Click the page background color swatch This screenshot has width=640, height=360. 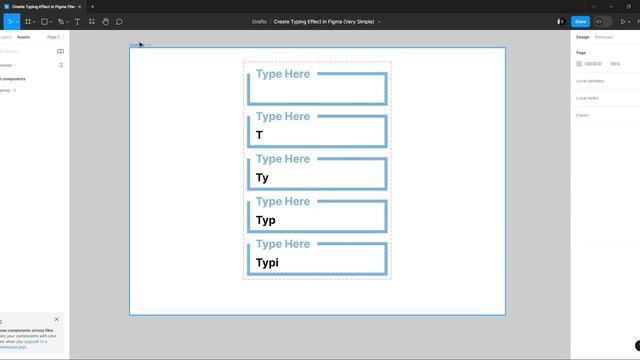(x=579, y=64)
